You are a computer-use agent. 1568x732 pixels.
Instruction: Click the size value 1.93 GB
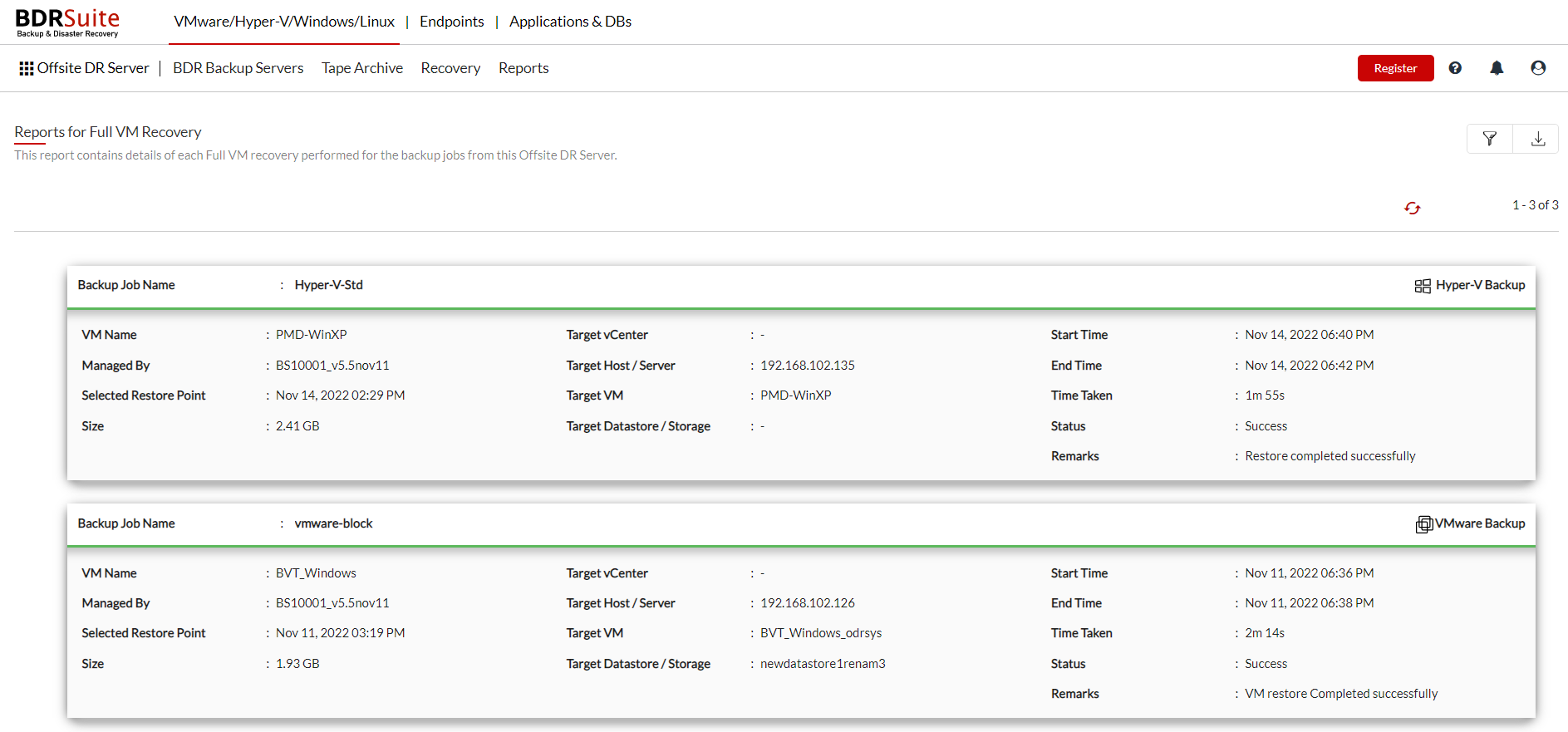point(297,664)
